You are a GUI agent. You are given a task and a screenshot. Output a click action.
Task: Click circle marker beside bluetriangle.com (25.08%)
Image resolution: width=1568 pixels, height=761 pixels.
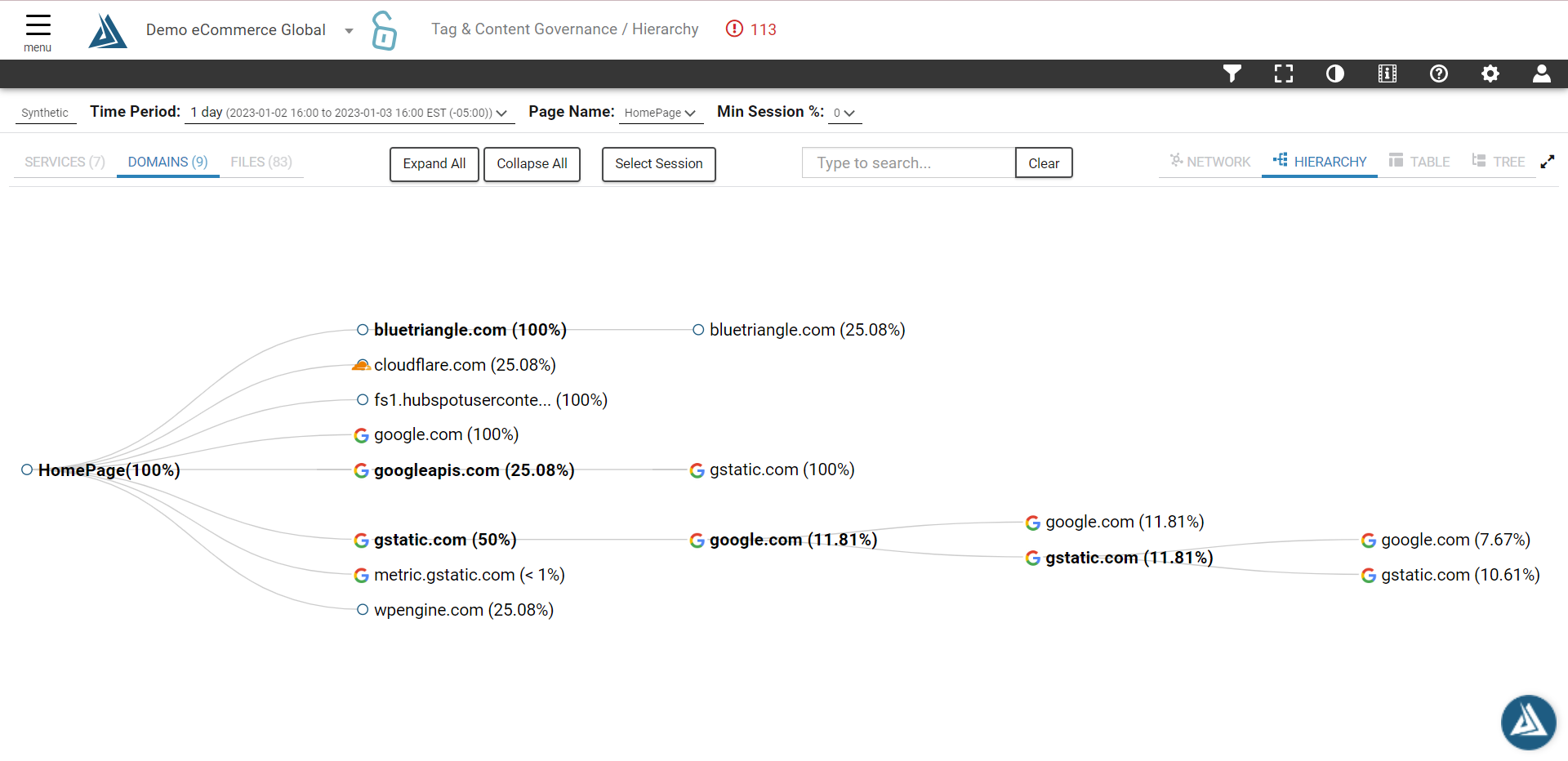click(x=698, y=330)
